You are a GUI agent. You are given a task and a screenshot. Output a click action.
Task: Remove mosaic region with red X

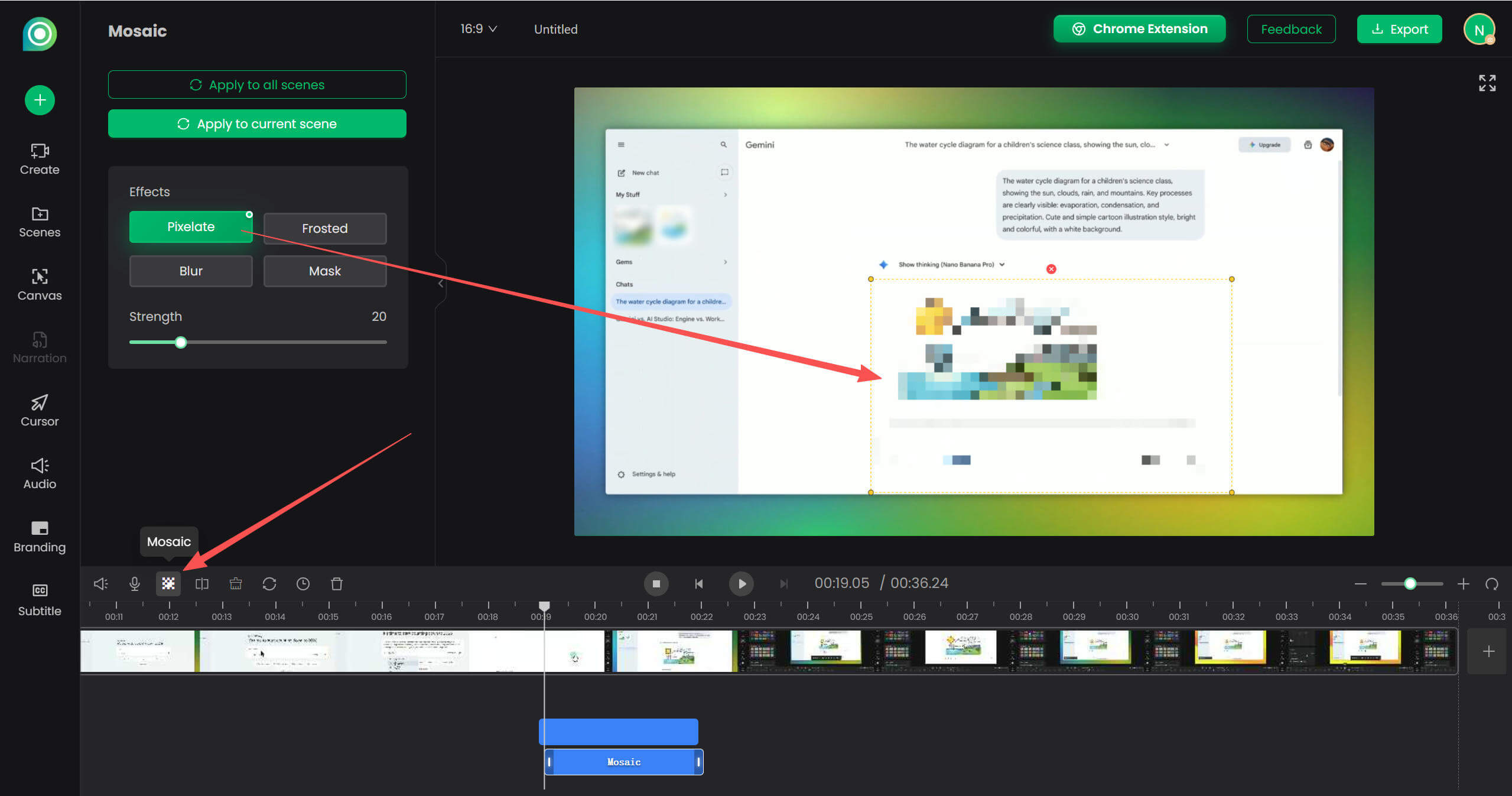(1051, 269)
